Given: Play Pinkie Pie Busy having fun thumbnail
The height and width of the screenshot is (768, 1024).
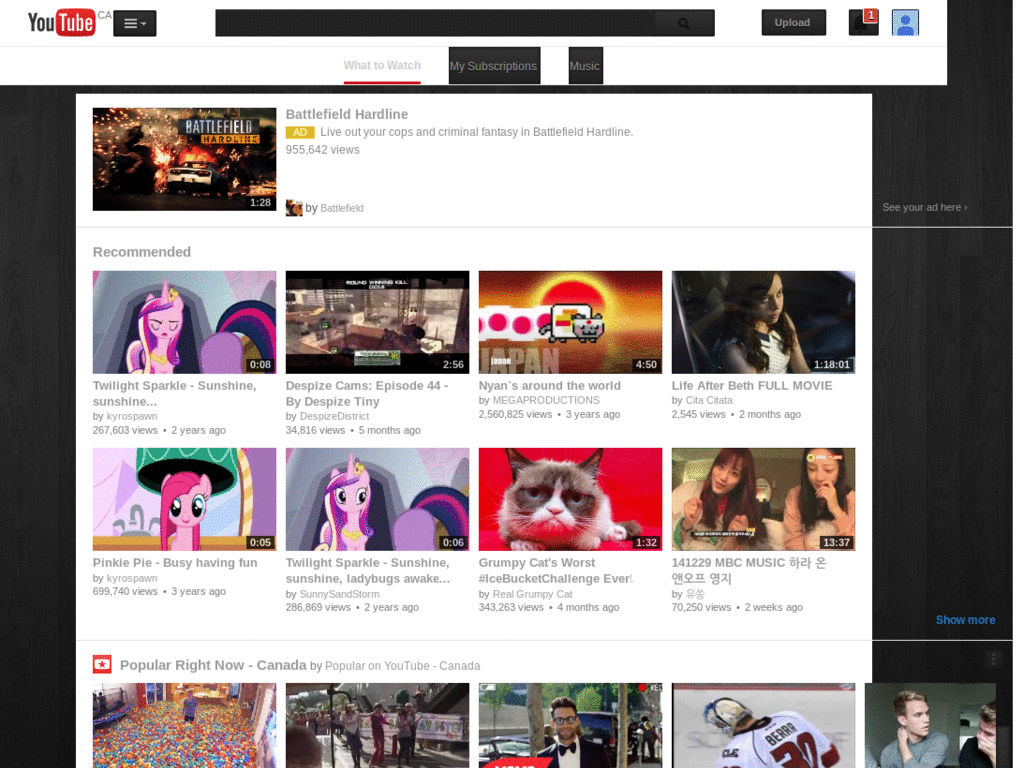Looking at the screenshot, I should [184, 499].
